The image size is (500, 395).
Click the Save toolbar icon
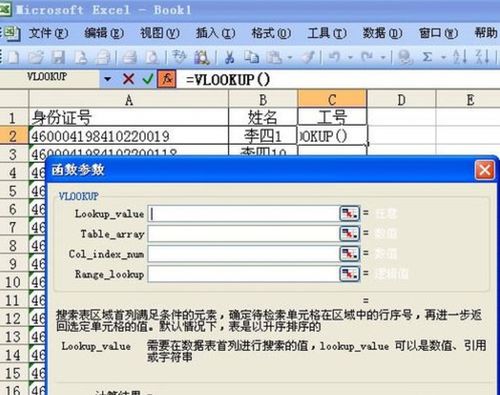coord(58,57)
